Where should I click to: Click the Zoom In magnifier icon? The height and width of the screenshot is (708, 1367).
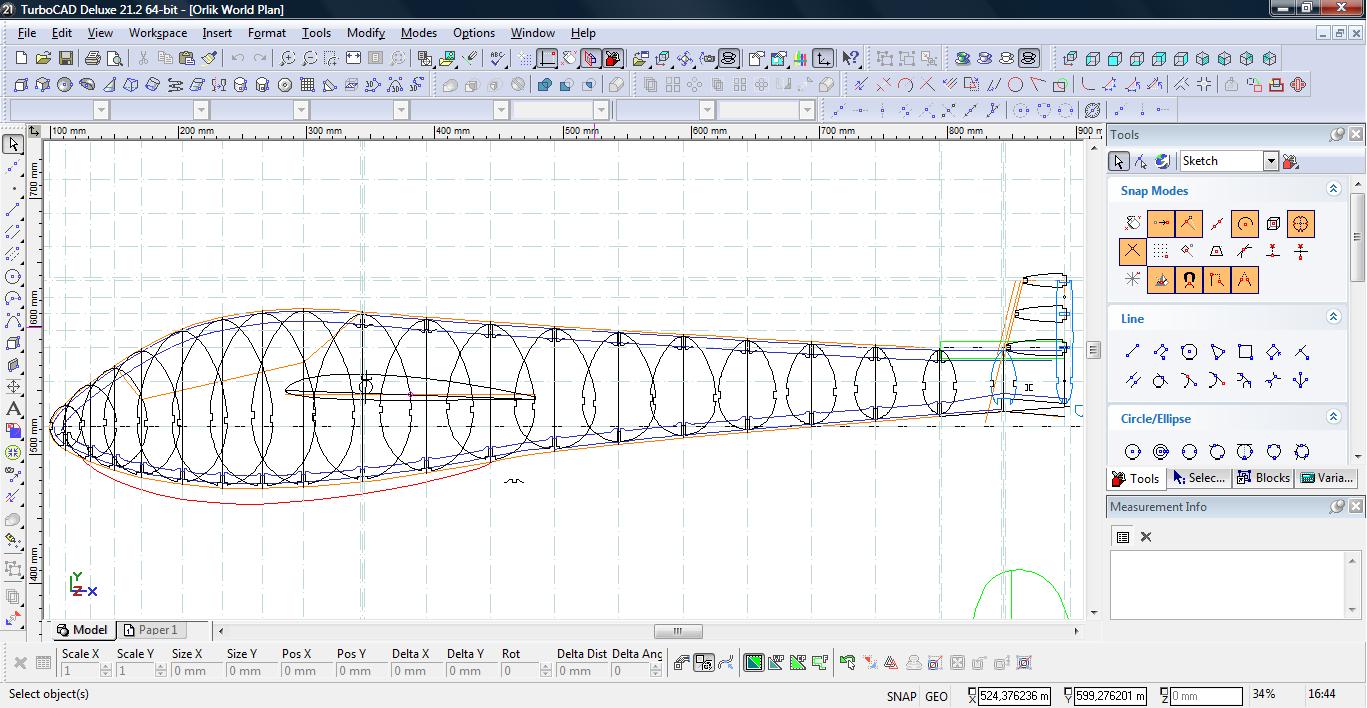coord(287,59)
